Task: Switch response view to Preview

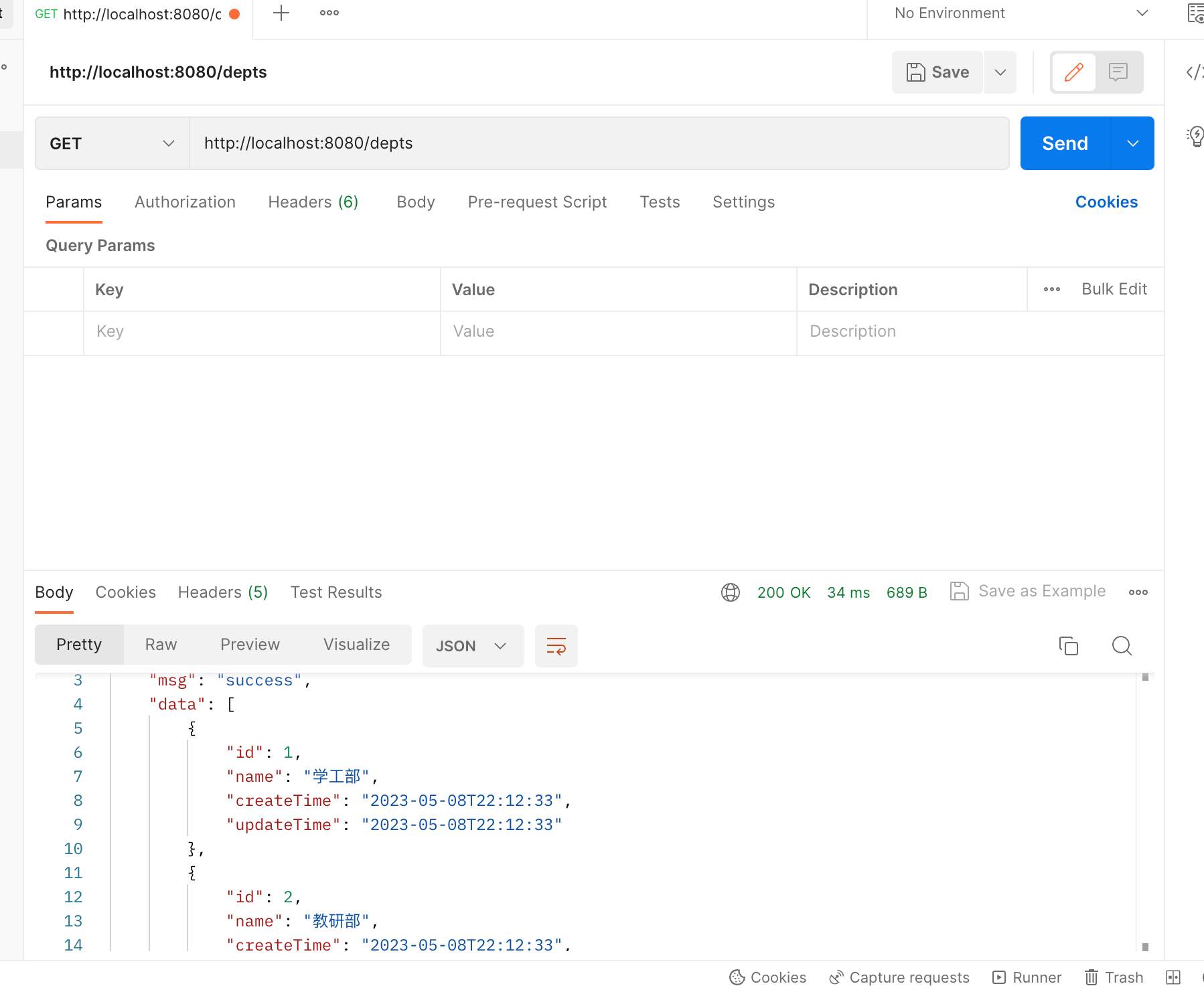Action: (x=250, y=645)
